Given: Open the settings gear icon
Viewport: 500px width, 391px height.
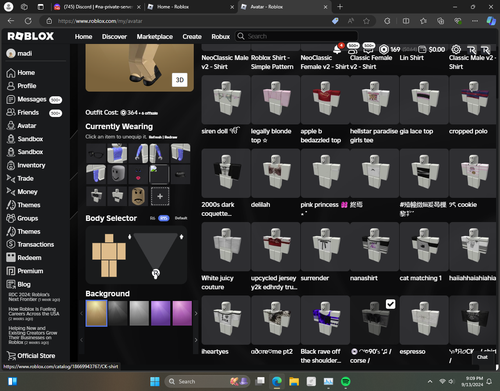Looking at the screenshot, I should tap(456, 49).
